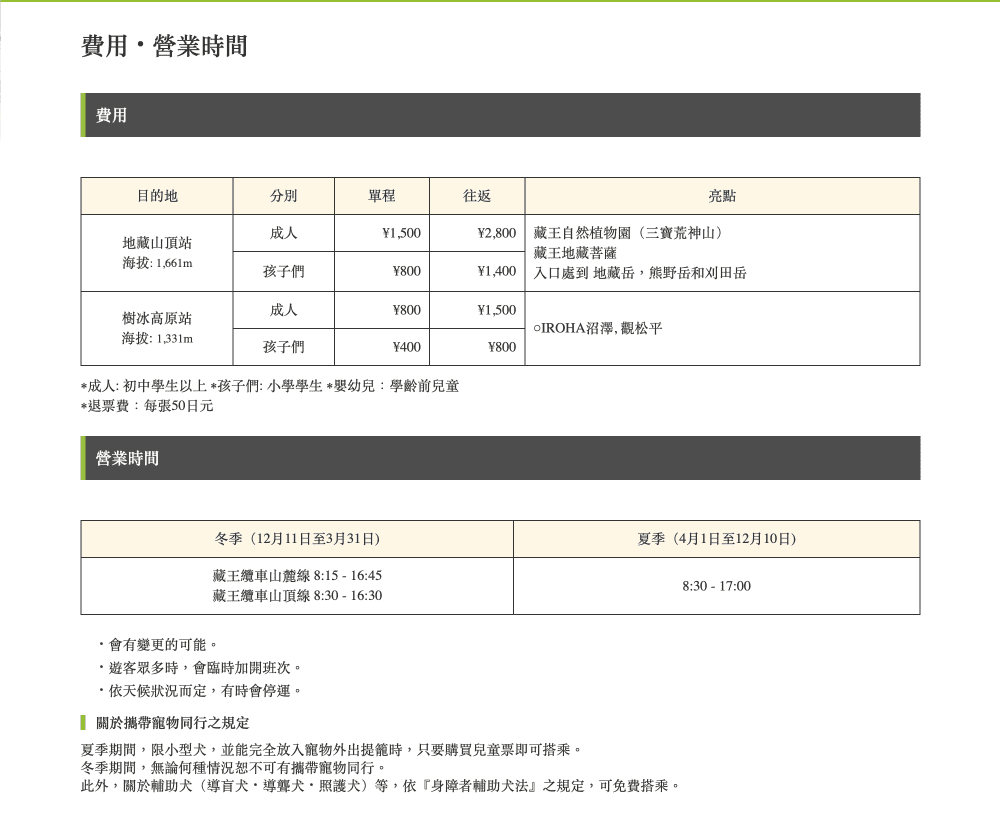Click the age definition note starting with *成人

[x=270, y=386]
